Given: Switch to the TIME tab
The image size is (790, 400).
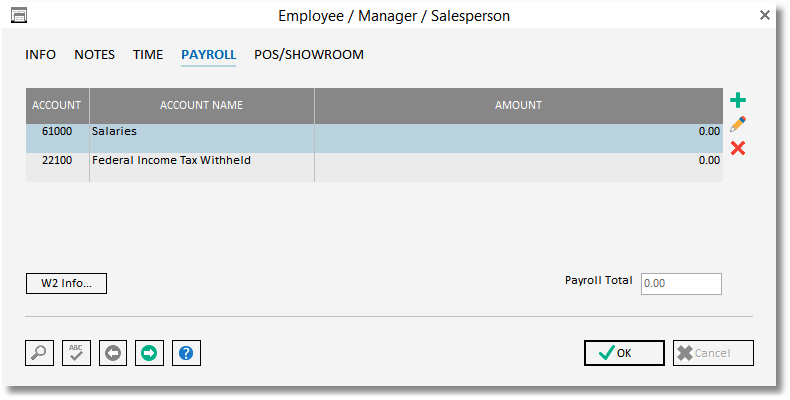Looking at the screenshot, I should click(x=148, y=54).
